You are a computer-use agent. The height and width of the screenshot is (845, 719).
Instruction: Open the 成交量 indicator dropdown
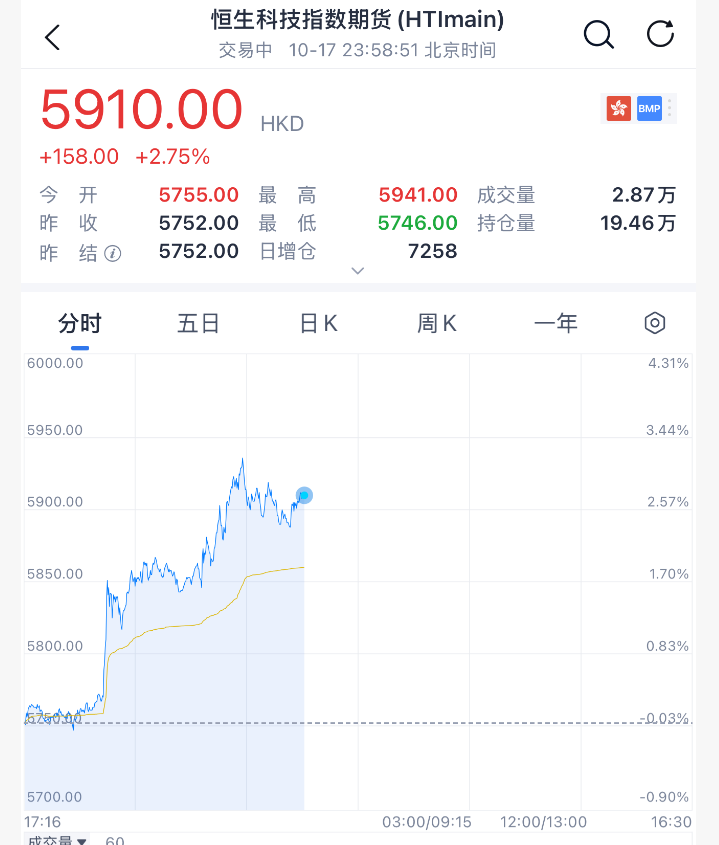[x=56, y=840]
